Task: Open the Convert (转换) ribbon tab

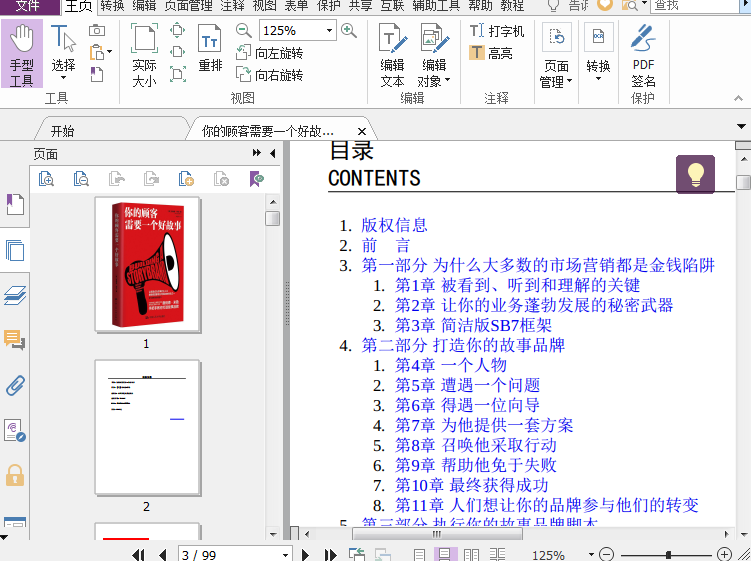Action: coord(113,6)
